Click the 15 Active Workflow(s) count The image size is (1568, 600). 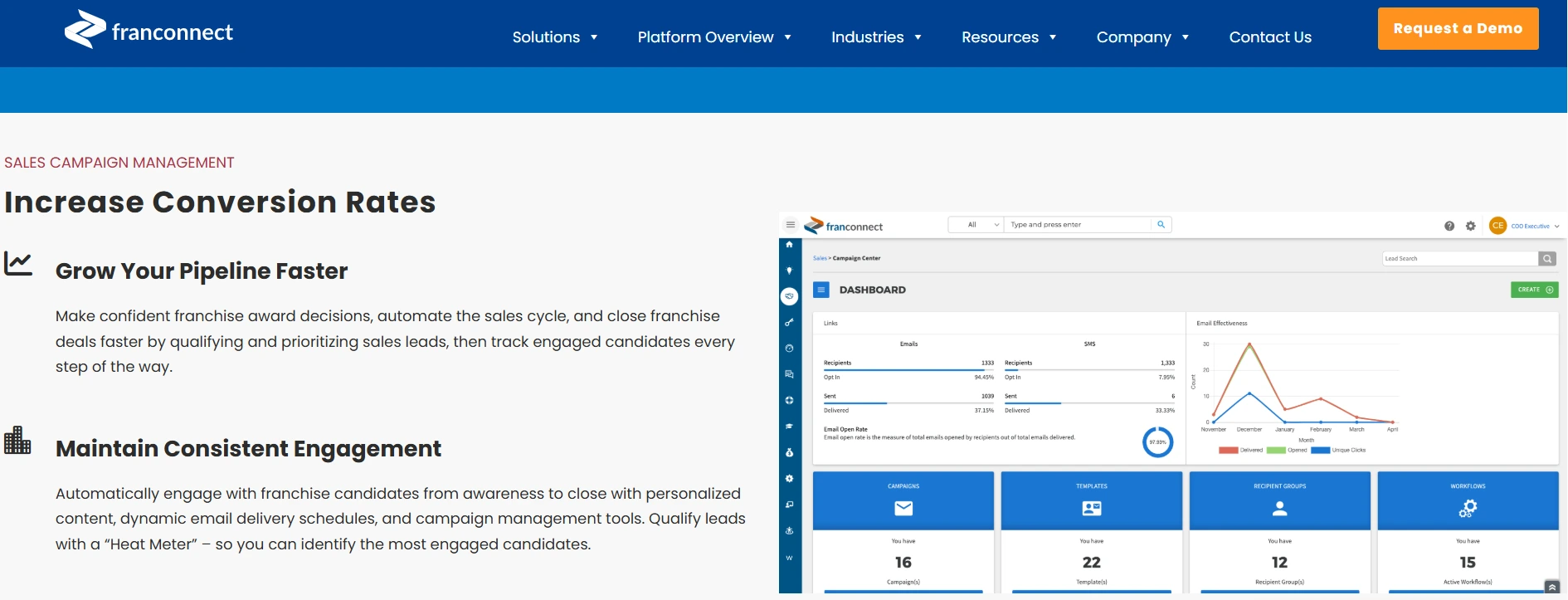(1468, 563)
